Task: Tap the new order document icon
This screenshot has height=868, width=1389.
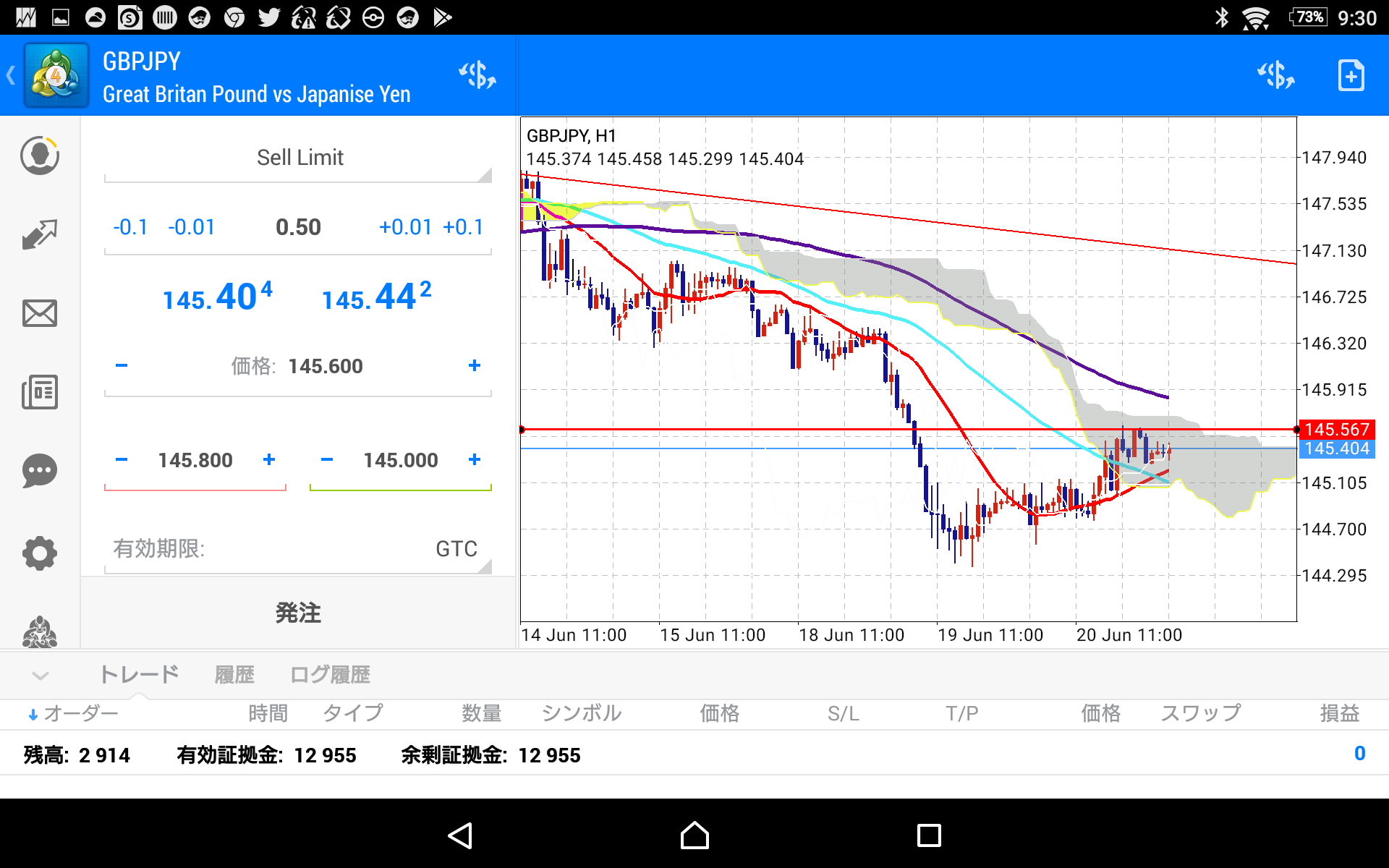Action: (x=1350, y=75)
